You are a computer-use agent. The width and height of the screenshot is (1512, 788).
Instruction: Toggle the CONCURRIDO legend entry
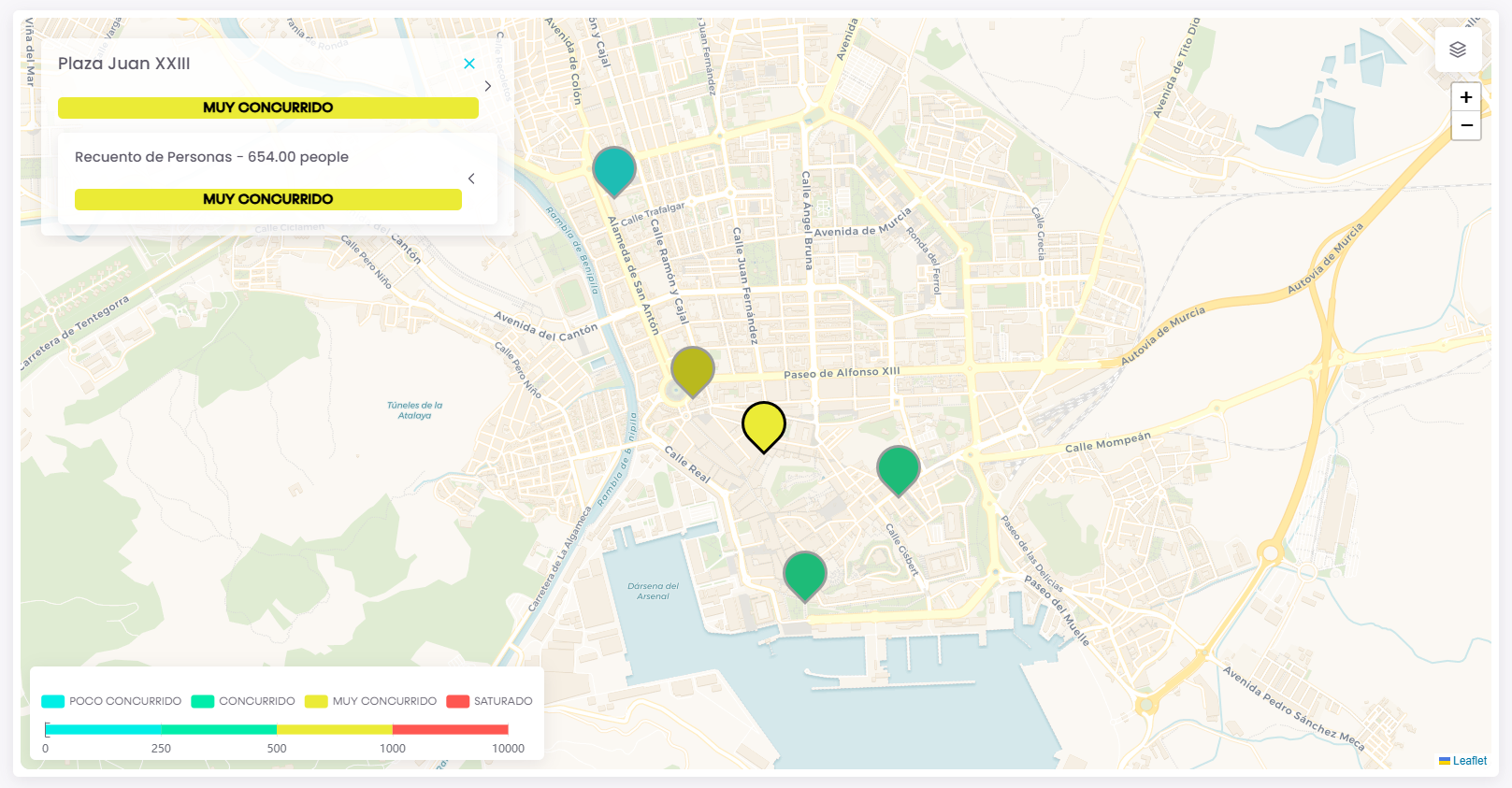243,701
